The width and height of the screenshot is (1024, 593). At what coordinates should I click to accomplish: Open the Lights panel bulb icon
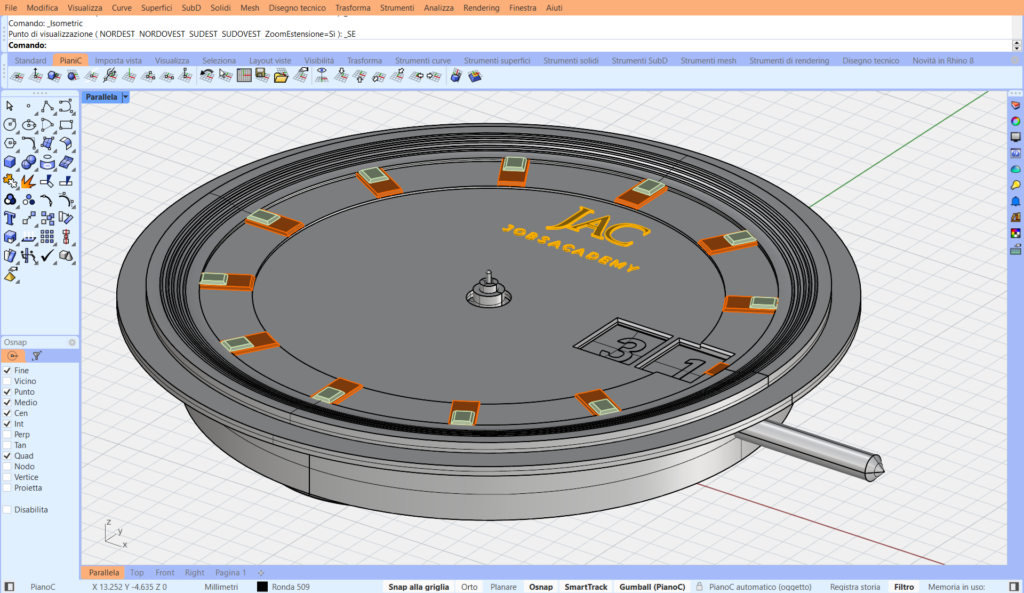1016,185
